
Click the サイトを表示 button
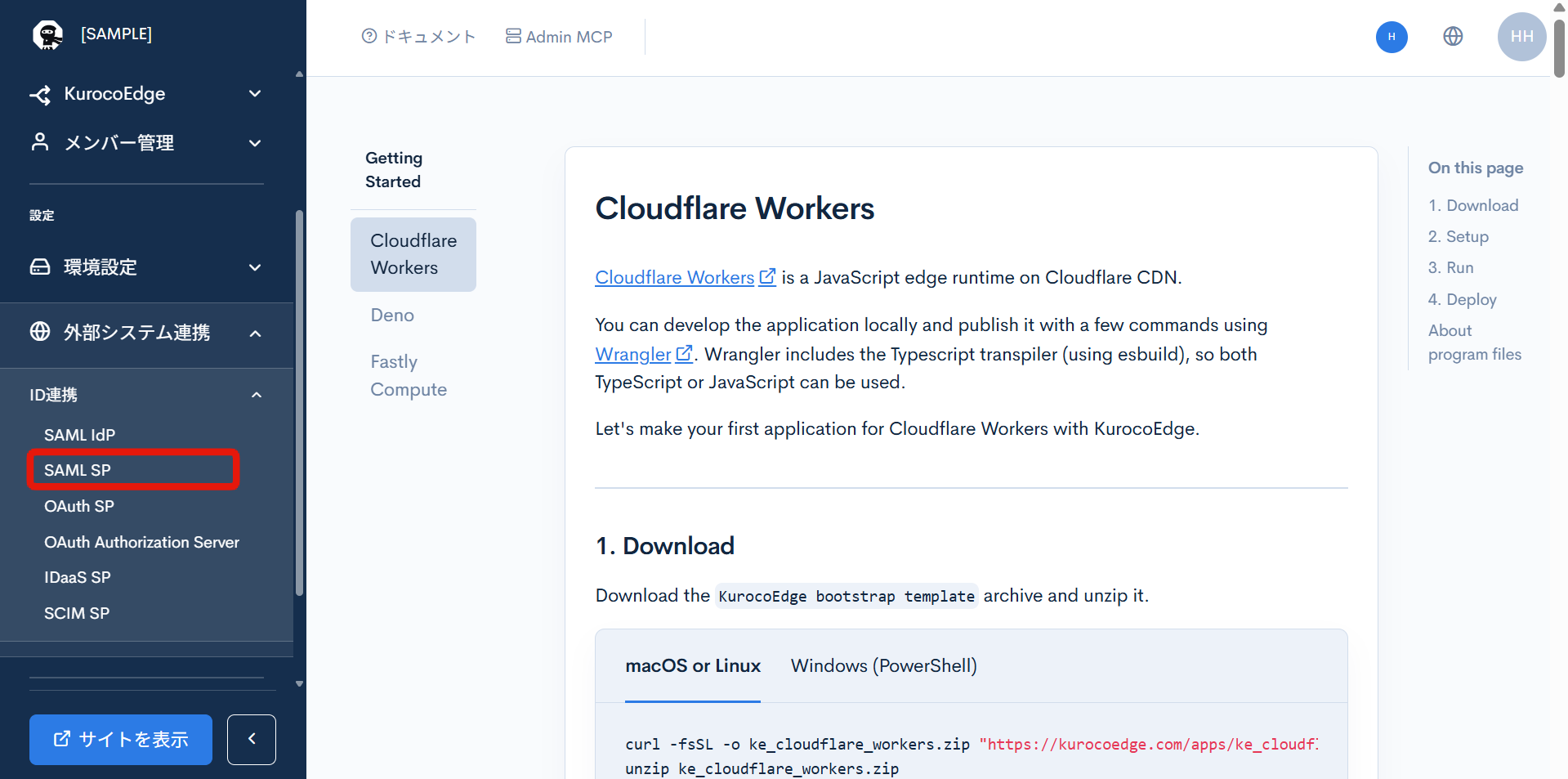(121, 740)
